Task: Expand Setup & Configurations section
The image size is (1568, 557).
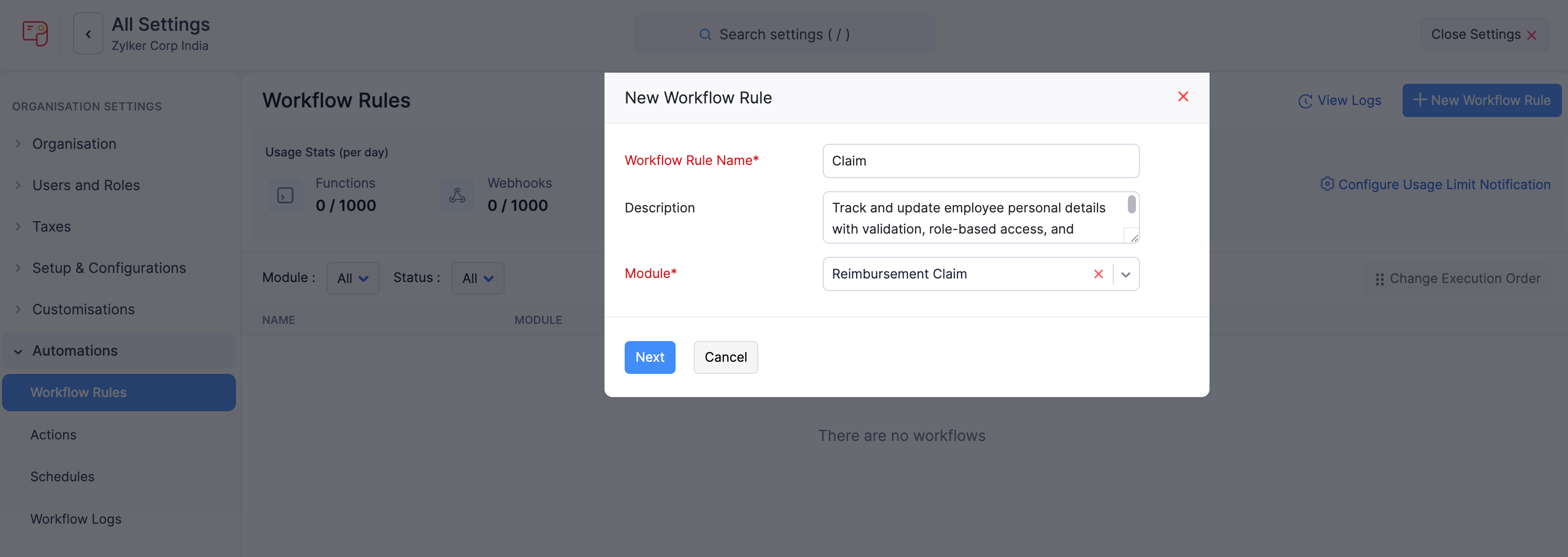Action: [18, 268]
